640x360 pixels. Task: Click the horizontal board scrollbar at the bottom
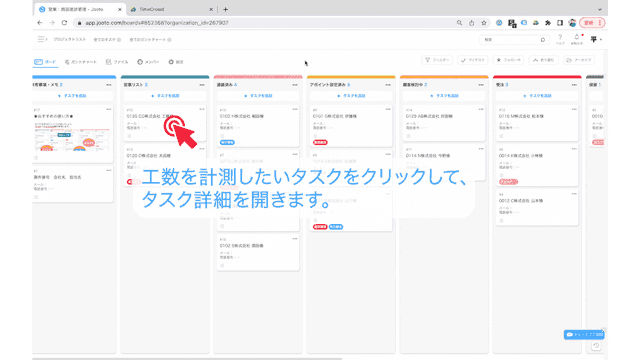[x=187, y=358]
